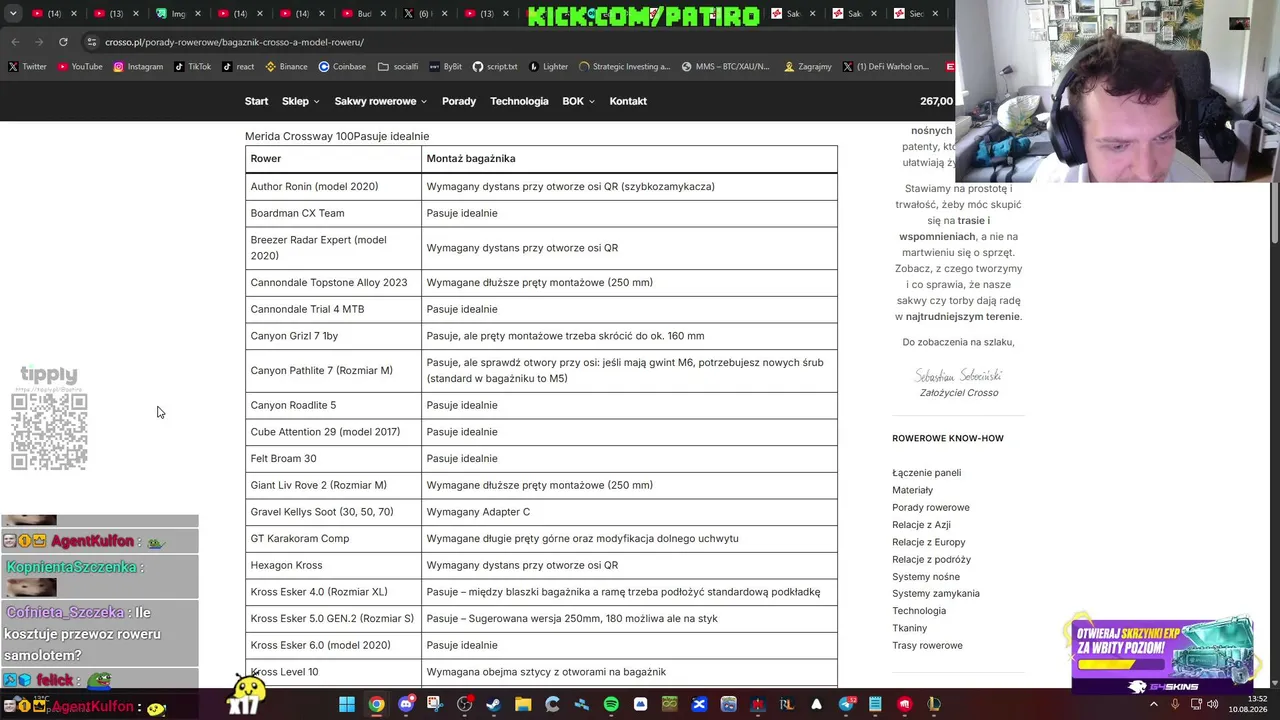The width and height of the screenshot is (1280, 720).
Task: Open the Systemy nośne category link
Action: (x=925, y=577)
